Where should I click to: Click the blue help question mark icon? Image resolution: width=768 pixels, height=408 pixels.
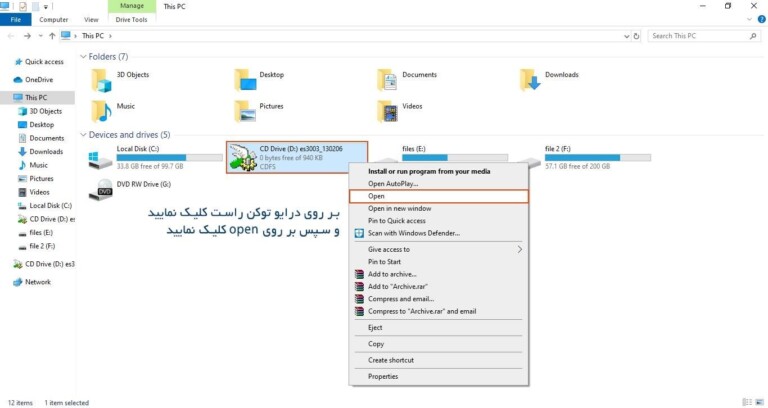(x=760, y=19)
